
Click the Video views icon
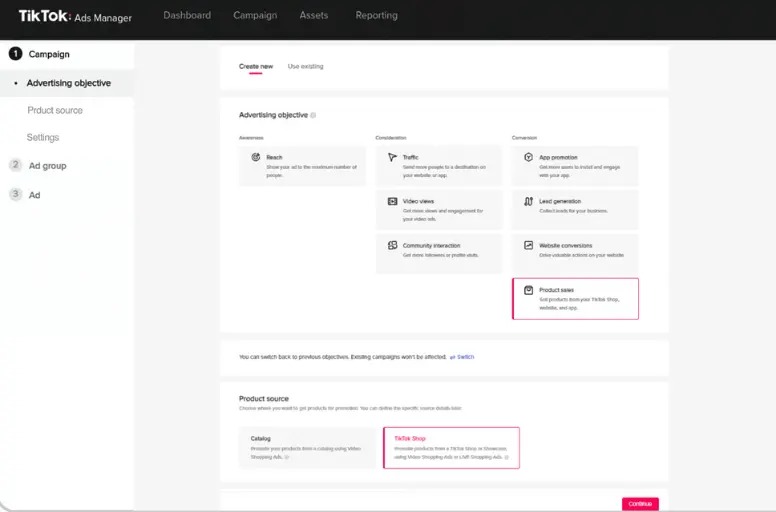(x=392, y=201)
